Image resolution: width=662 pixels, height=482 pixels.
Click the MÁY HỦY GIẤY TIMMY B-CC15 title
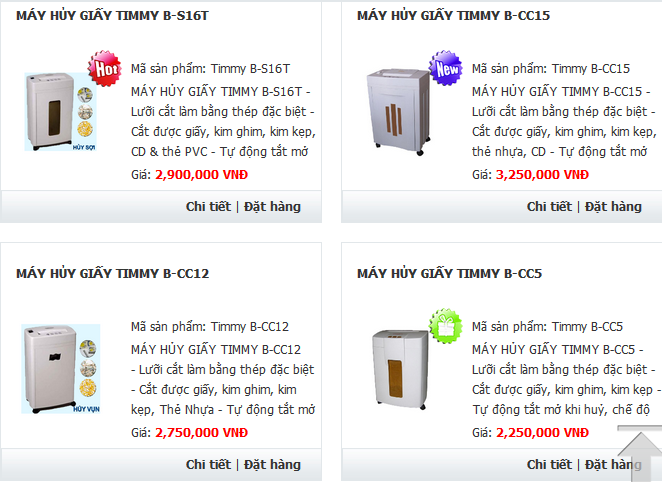click(453, 16)
